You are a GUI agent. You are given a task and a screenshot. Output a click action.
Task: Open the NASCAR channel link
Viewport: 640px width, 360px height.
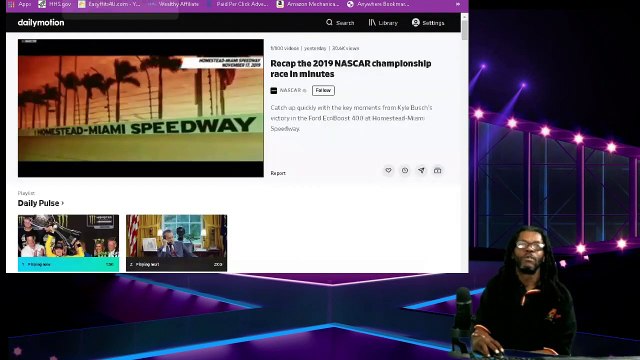tap(290, 90)
